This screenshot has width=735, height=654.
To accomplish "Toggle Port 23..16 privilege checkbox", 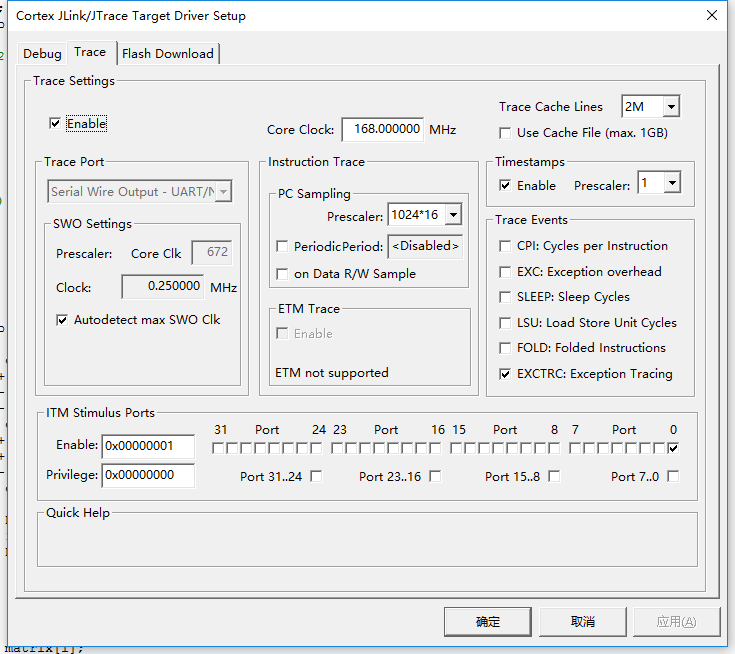I will tap(435, 476).
